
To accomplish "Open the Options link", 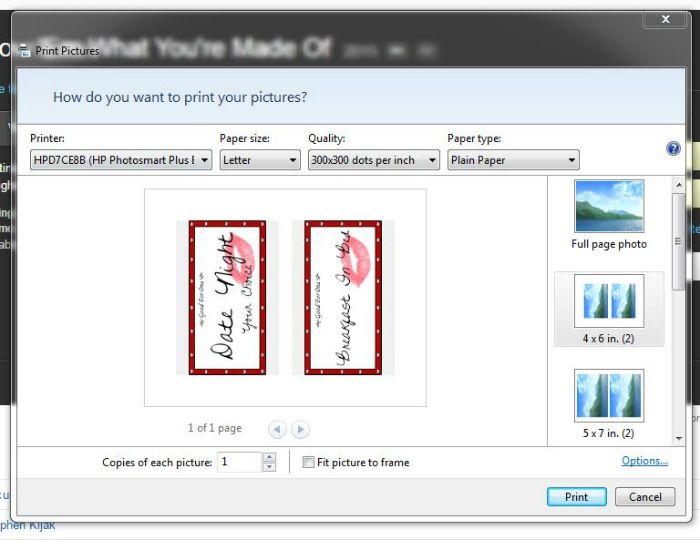I will [x=645, y=461].
